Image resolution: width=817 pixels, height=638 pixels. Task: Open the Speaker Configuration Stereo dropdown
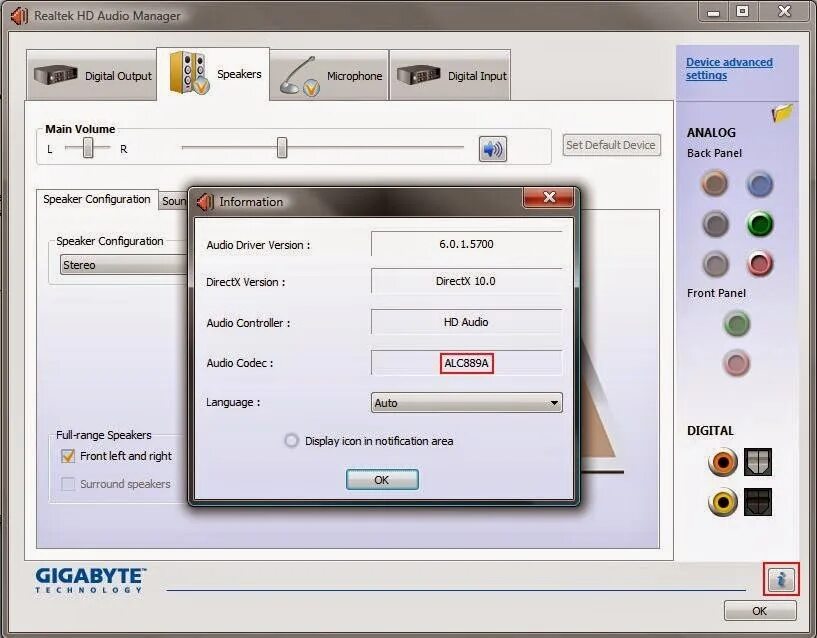pos(123,265)
